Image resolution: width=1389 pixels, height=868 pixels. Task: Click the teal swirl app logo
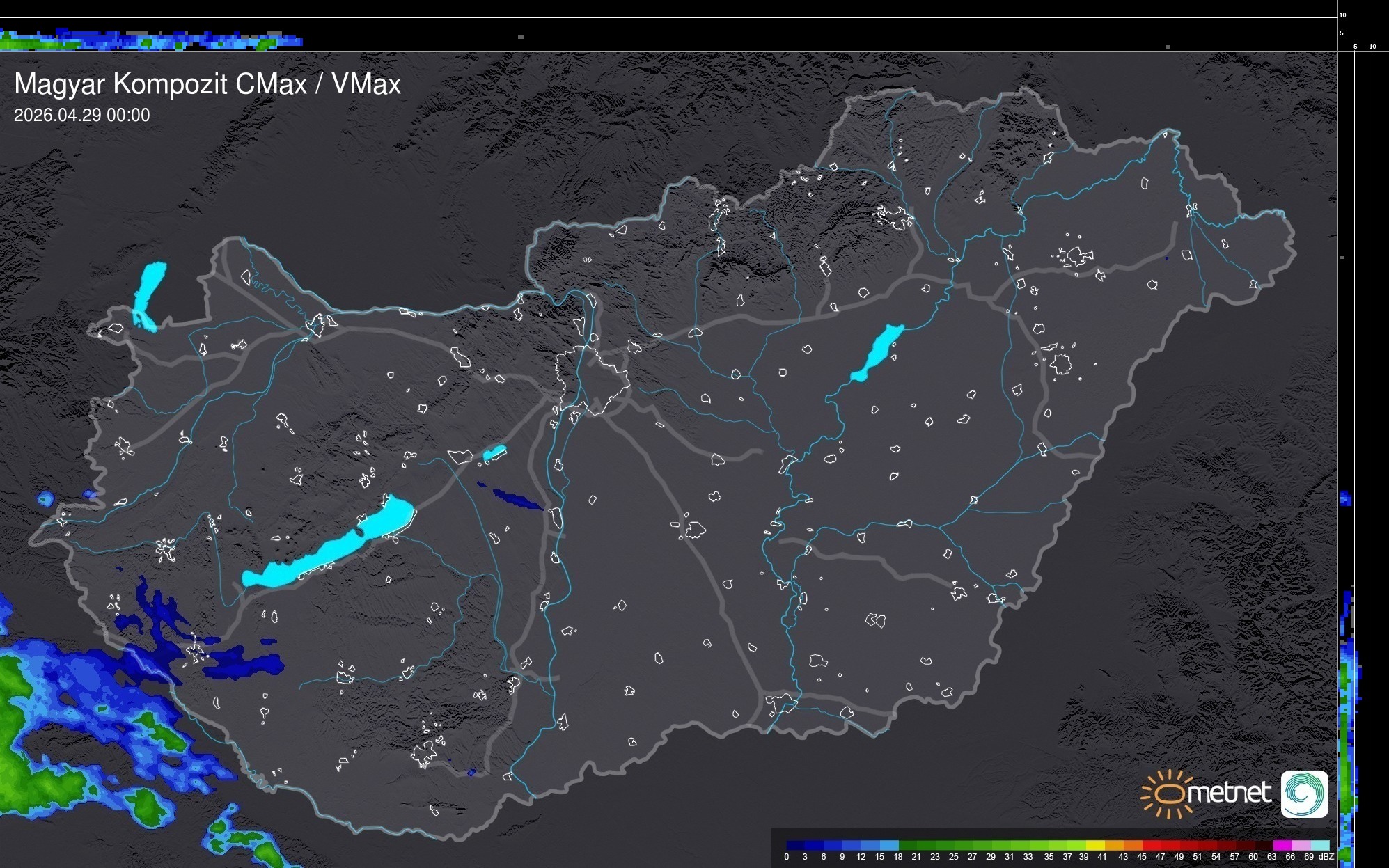(1304, 794)
